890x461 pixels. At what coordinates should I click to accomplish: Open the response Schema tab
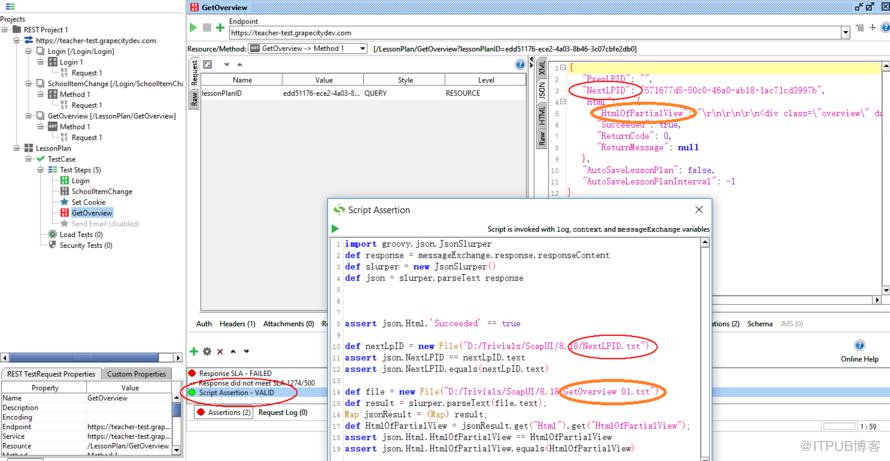(x=759, y=324)
